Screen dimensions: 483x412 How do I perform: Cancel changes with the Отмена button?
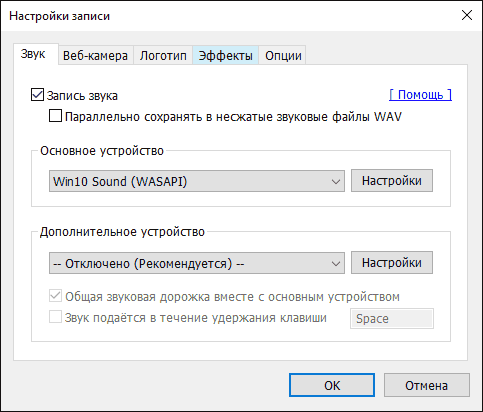[x=427, y=385]
